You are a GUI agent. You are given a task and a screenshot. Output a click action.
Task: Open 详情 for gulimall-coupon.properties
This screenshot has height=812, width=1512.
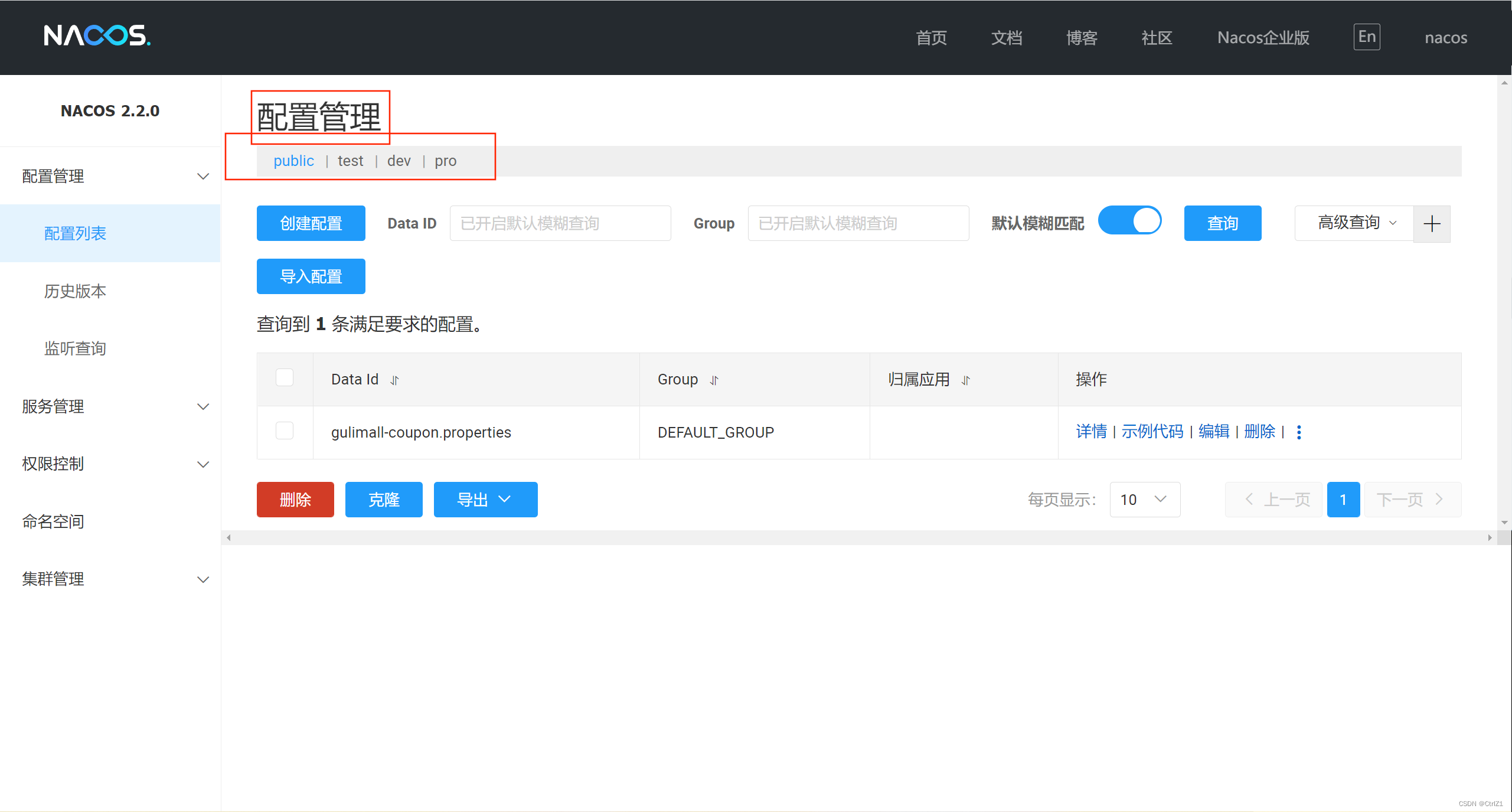pos(1091,432)
